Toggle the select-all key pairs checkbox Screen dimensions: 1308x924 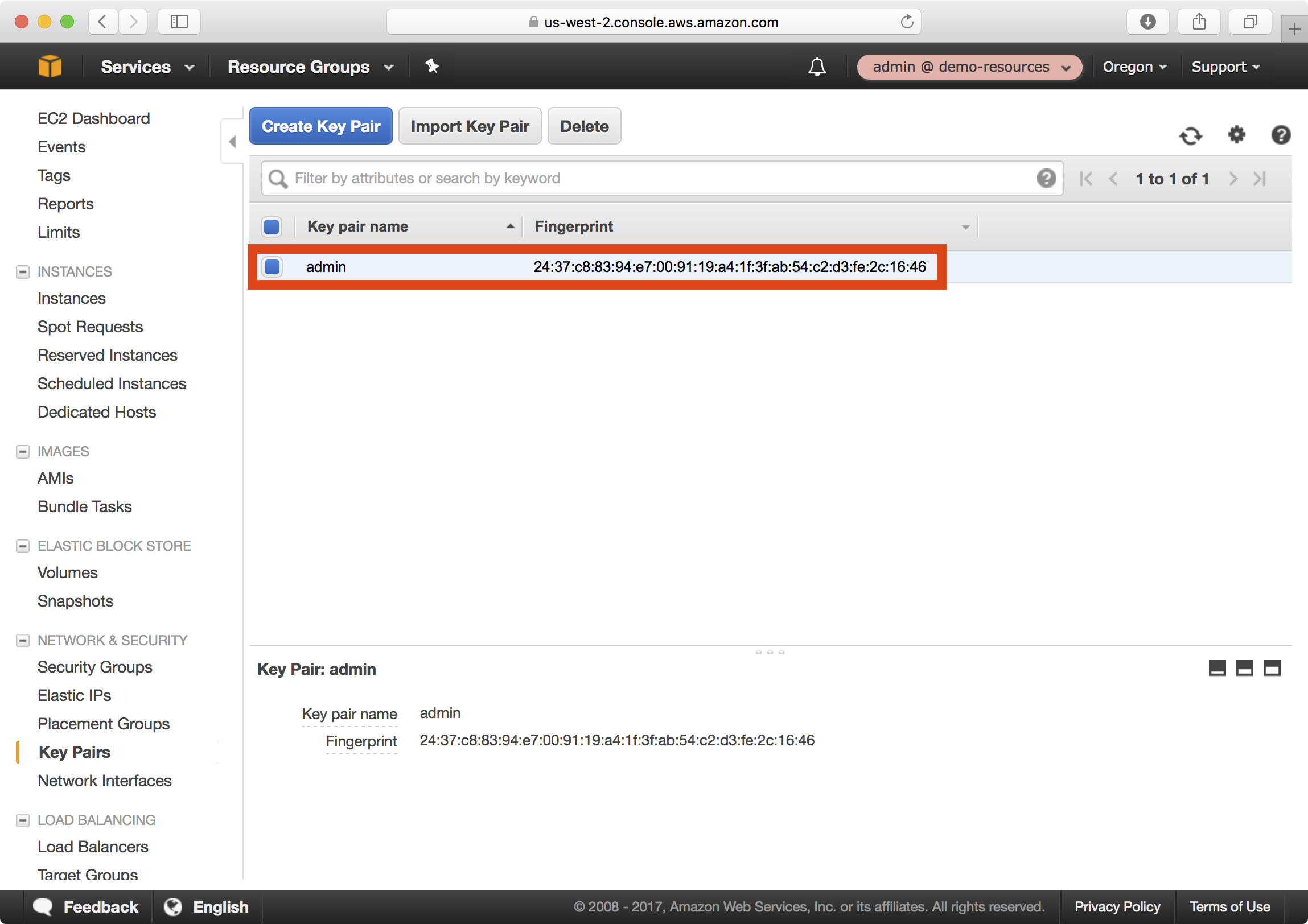tap(272, 226)
